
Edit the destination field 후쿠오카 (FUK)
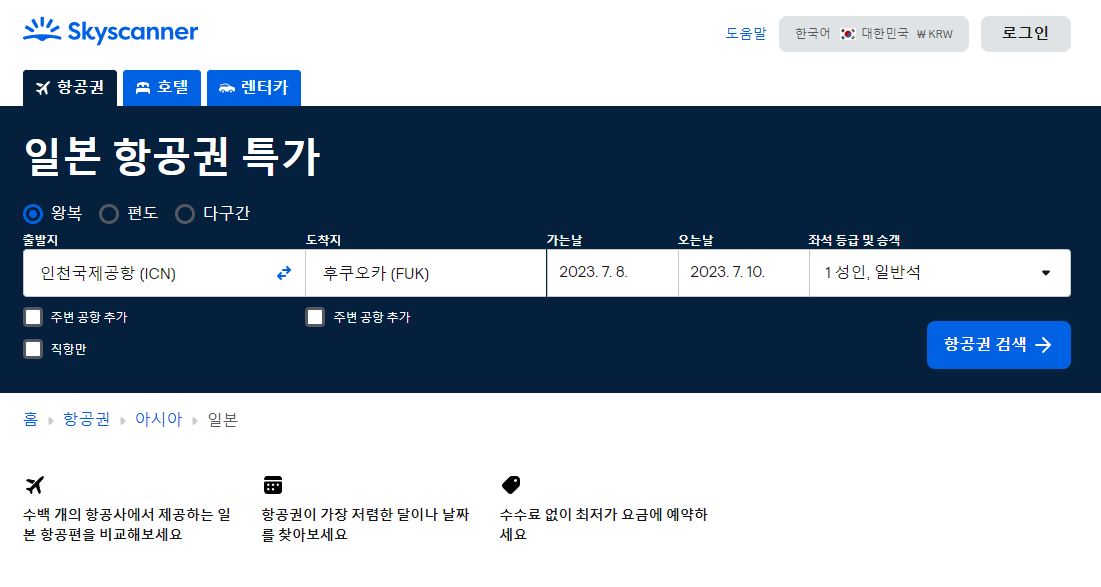tap(426, 273)
